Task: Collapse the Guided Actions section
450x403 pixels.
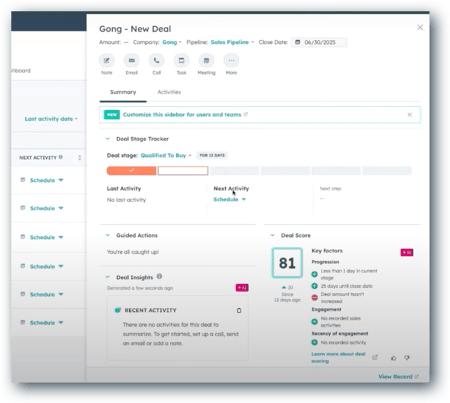Action: coord(108,235)
